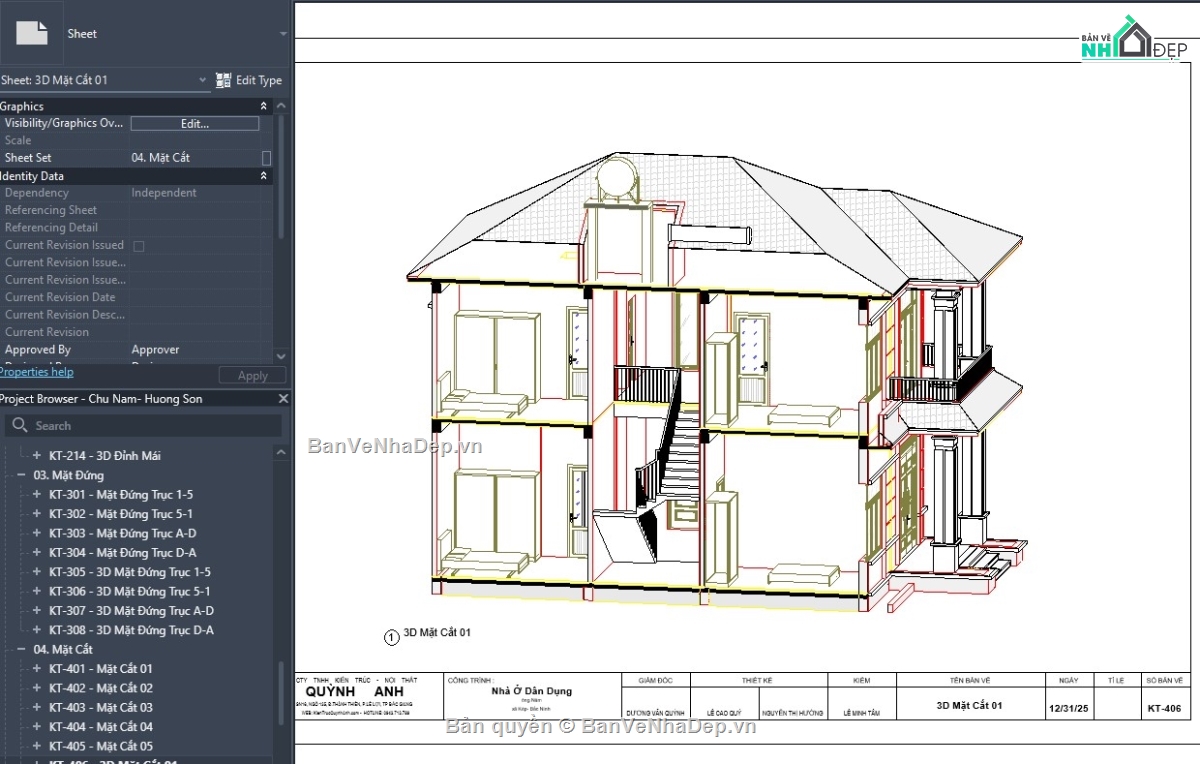This screenshot has width=1200, height=764.
Task: Click the Current Revision property row
Action: (x=136, y=332)
